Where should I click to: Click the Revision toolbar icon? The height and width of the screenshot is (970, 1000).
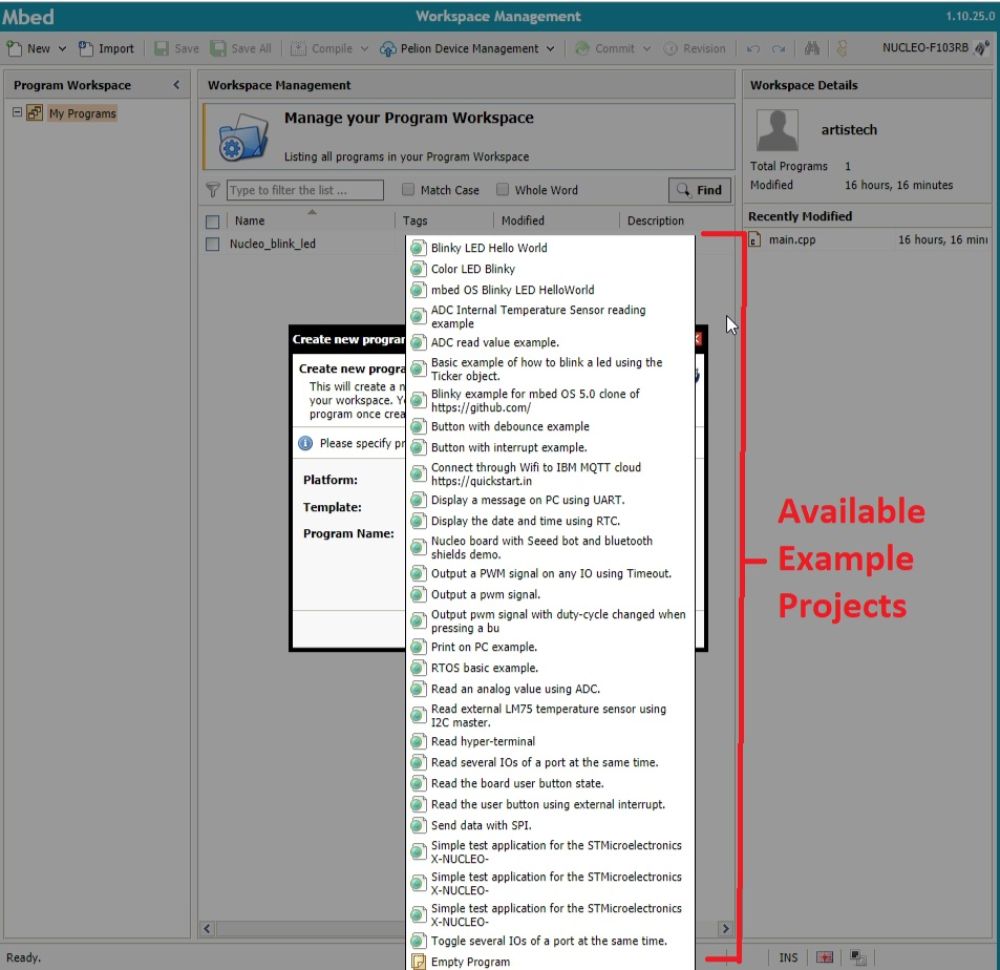click(670, 48)
